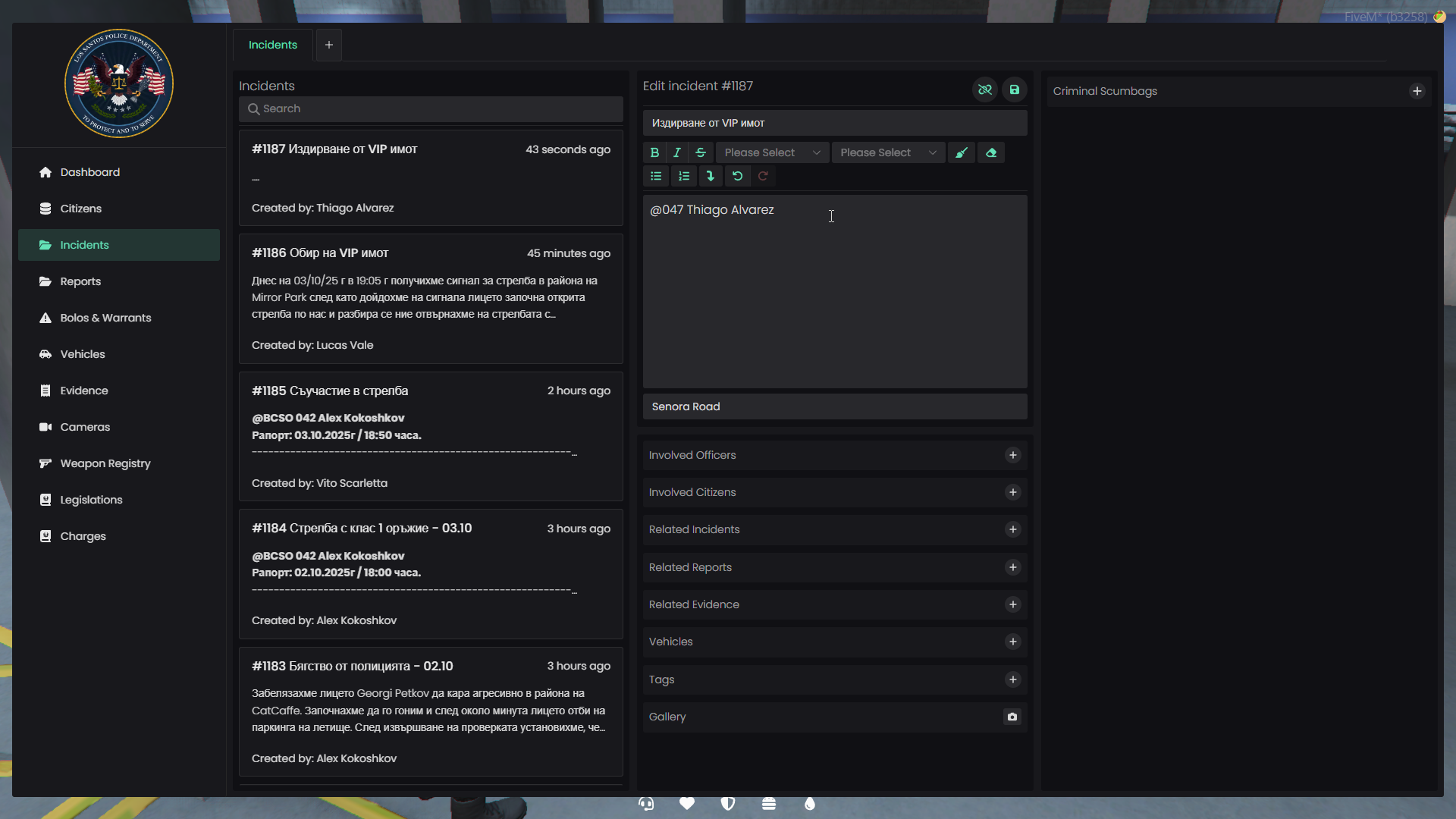Add an entry to Related Evidence
Screen dimensions: 1456x819
pyautogui.click(x=1012, y=604)
